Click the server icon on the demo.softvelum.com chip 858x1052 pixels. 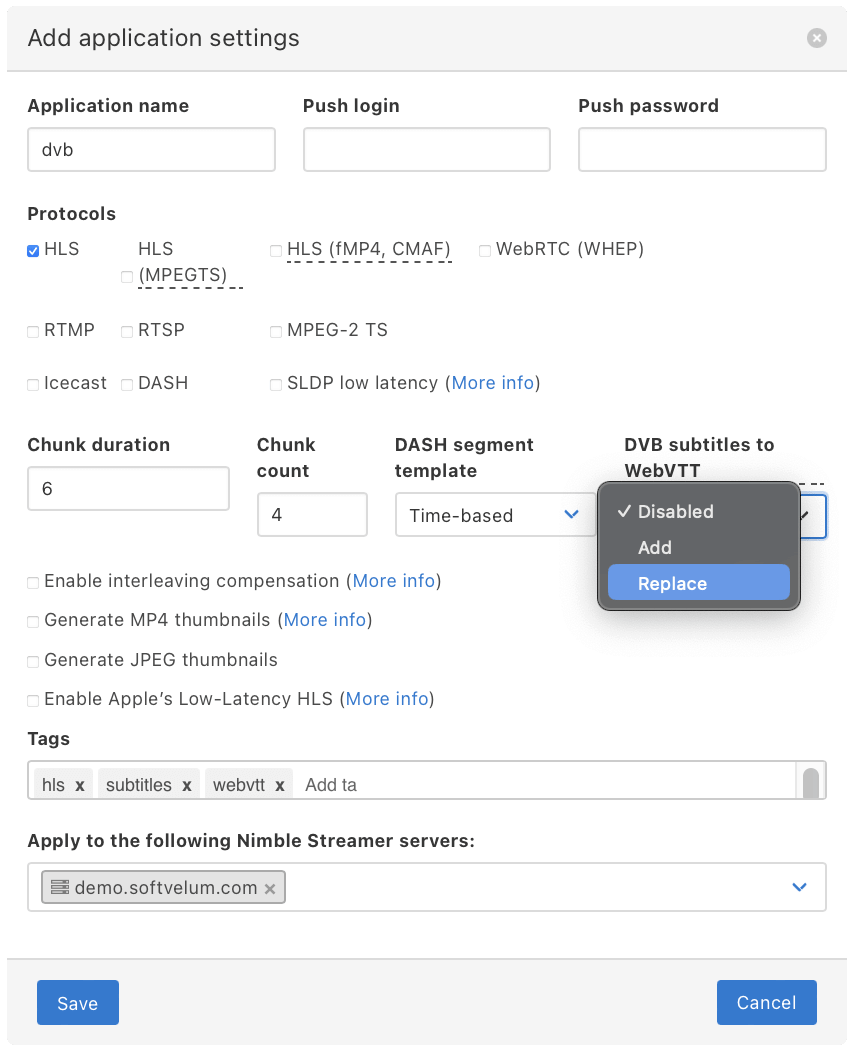tap(61, 887)
